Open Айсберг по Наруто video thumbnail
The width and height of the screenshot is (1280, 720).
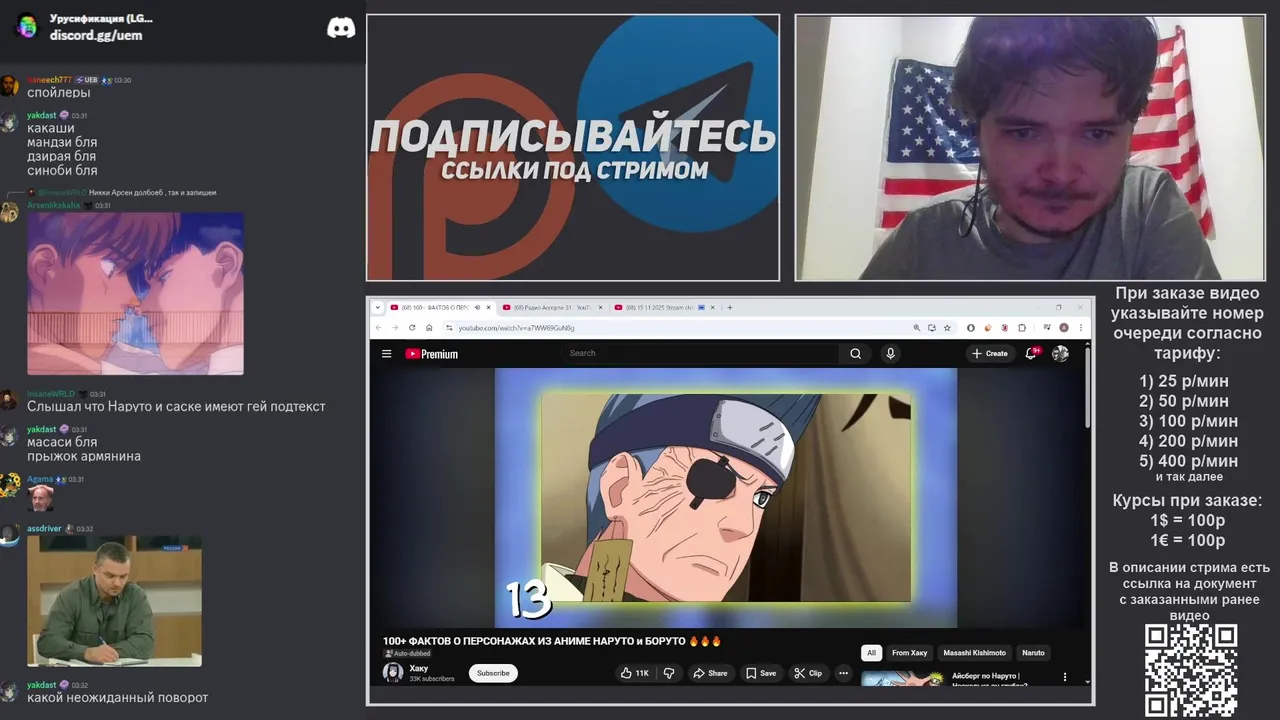pyautogui.click(x=902, y=678)
